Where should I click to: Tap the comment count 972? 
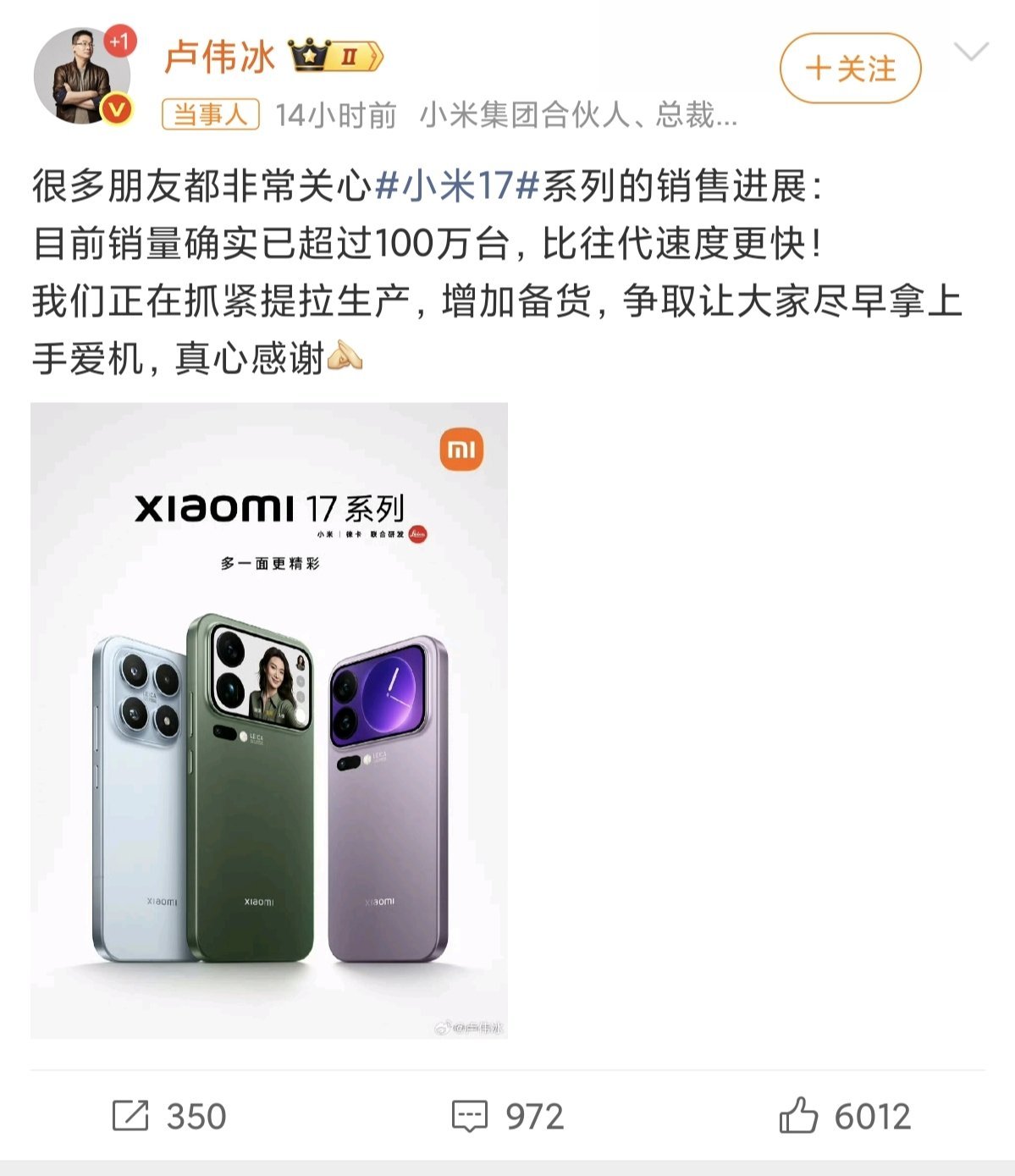coord(534,1116)
